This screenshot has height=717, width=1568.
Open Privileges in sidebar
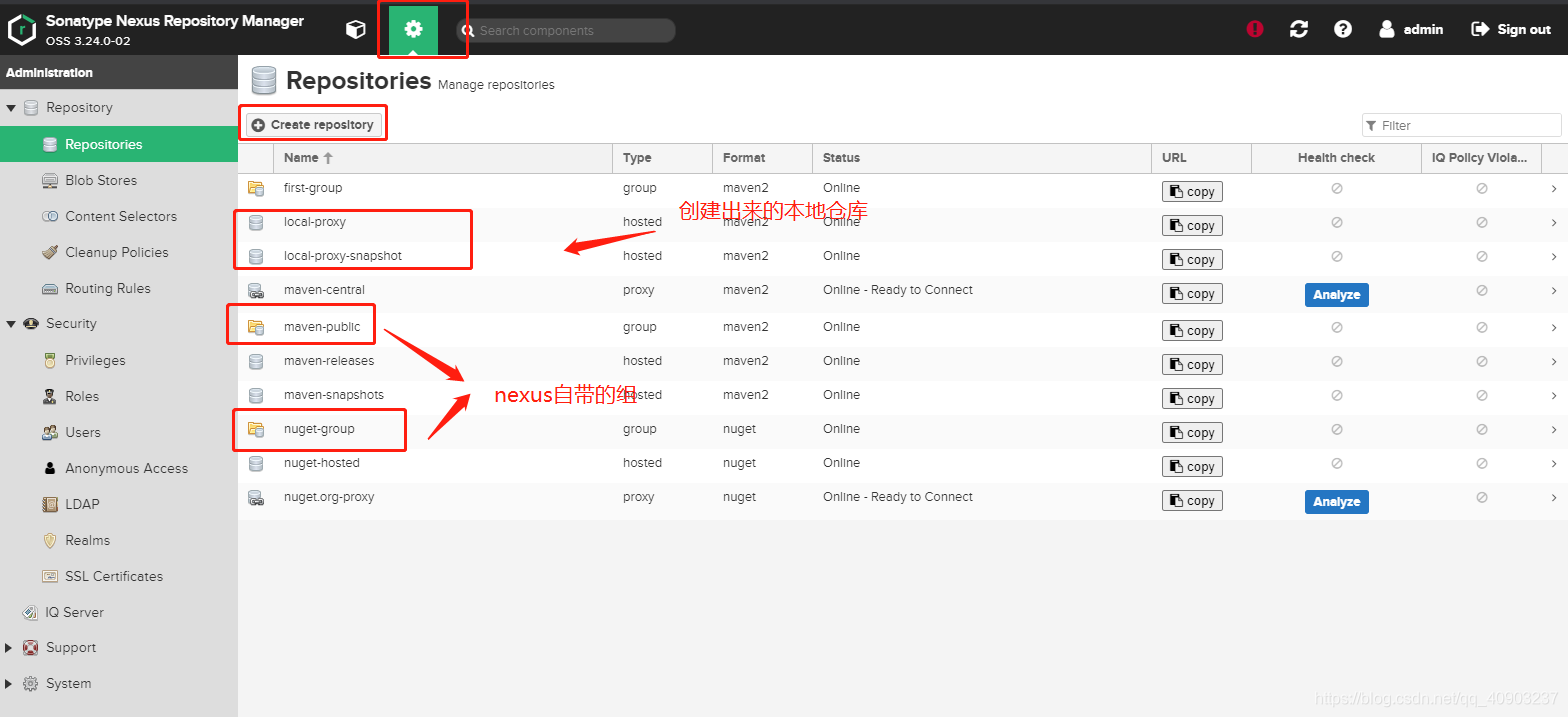[x=119, y=360]
